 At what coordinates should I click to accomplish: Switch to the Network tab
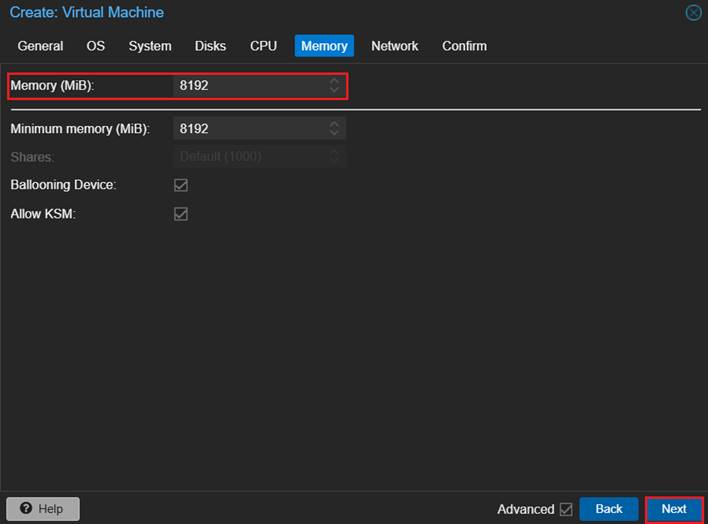394,46
